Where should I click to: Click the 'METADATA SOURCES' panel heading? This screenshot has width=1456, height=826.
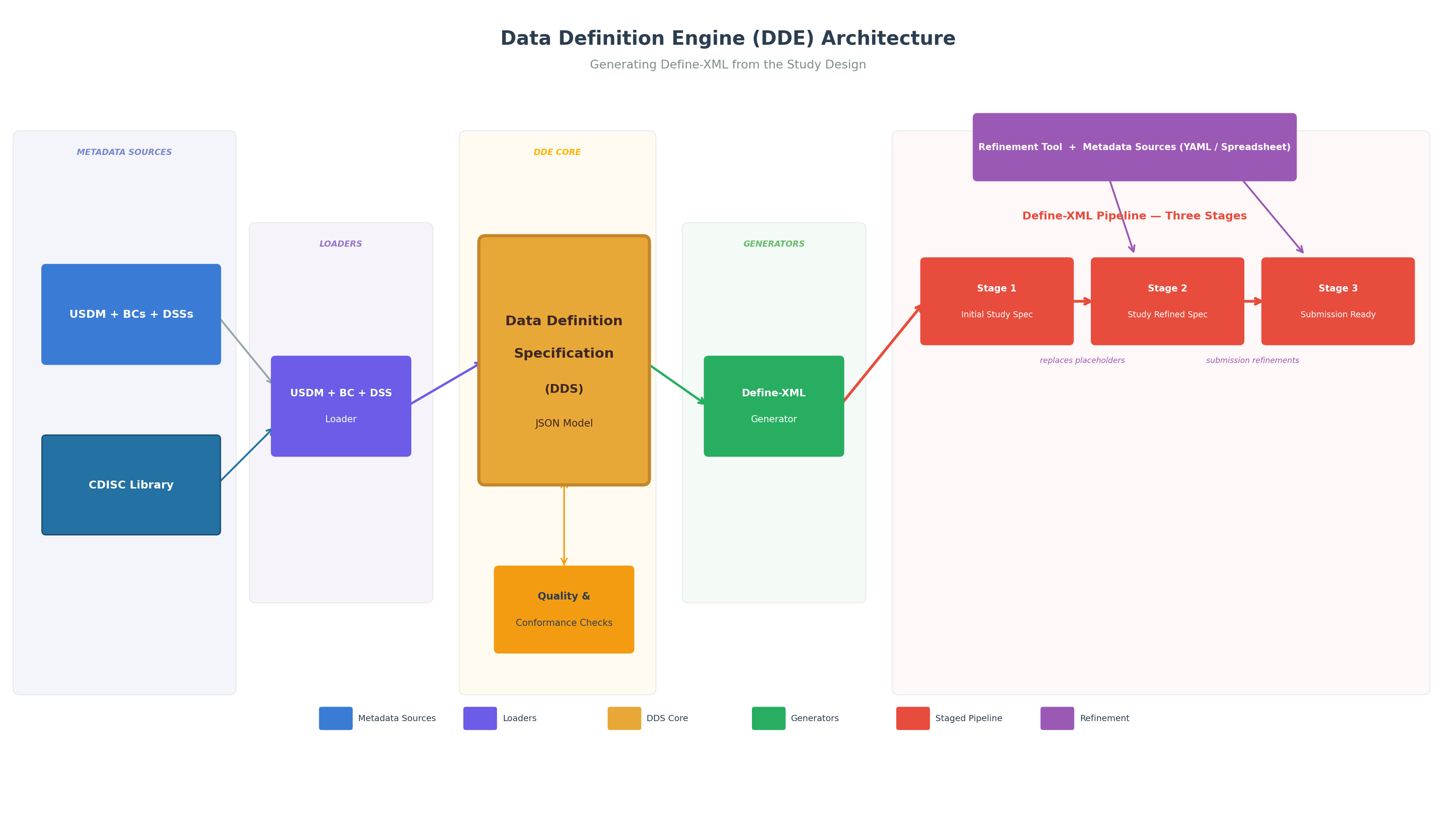click(x=124, y=152)
